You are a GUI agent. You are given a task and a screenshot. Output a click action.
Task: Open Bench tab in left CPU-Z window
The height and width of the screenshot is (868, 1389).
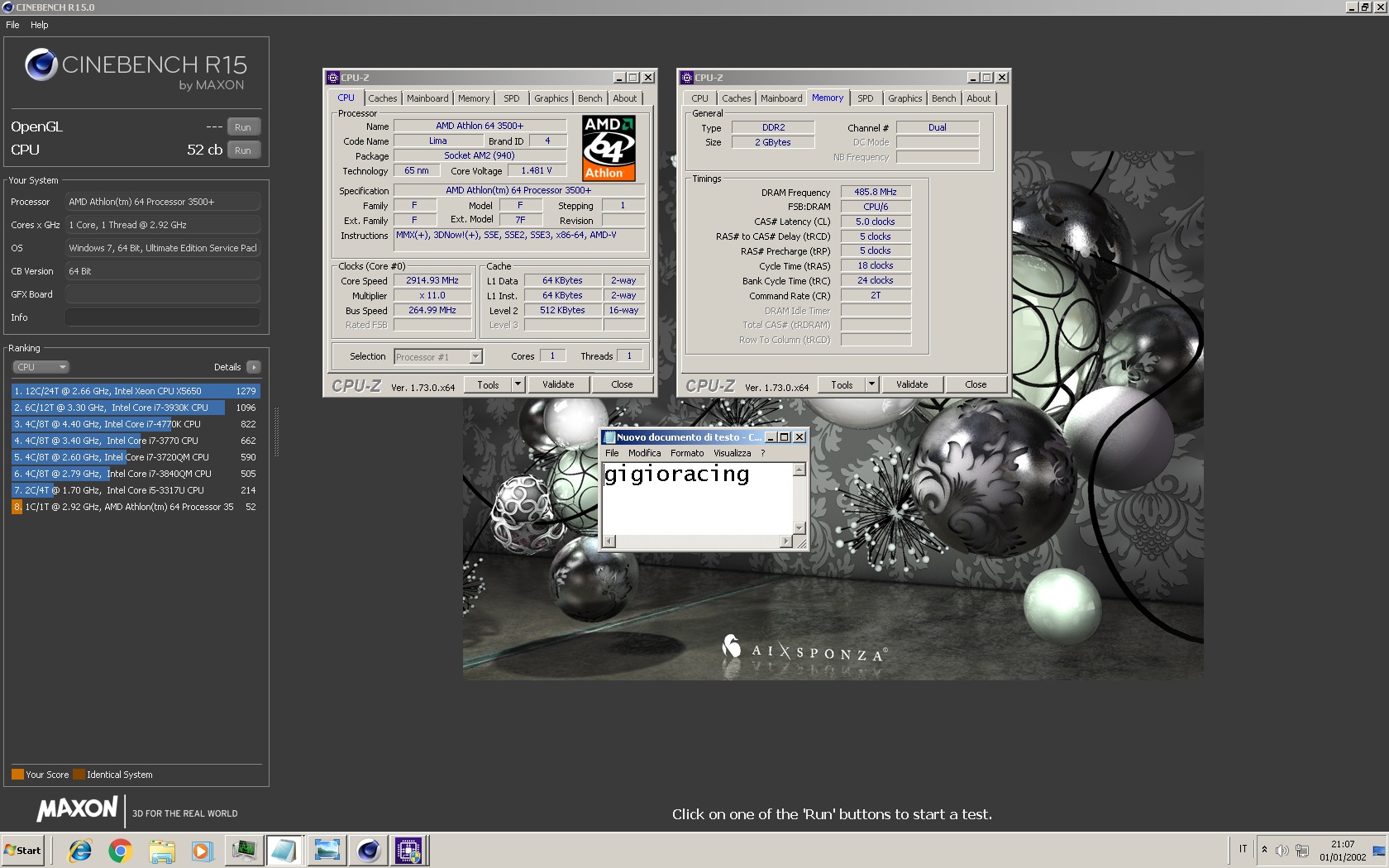coord(590,98)
